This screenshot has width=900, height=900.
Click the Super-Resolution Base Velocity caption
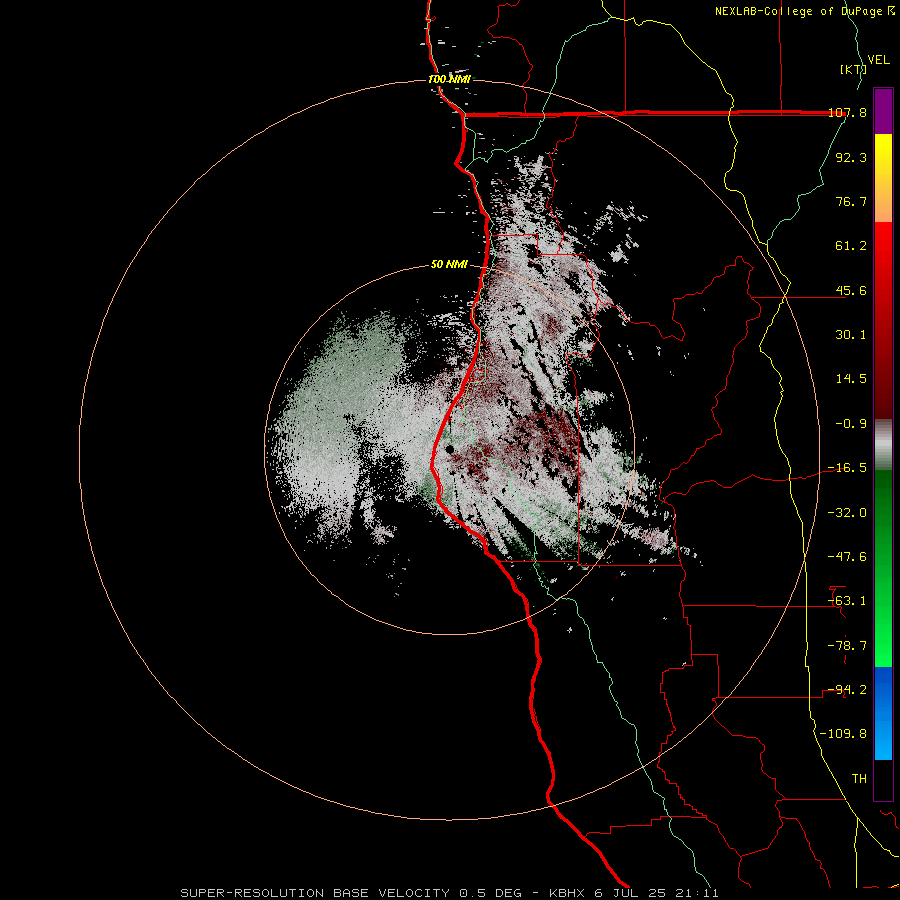click(x=449, y=893)
